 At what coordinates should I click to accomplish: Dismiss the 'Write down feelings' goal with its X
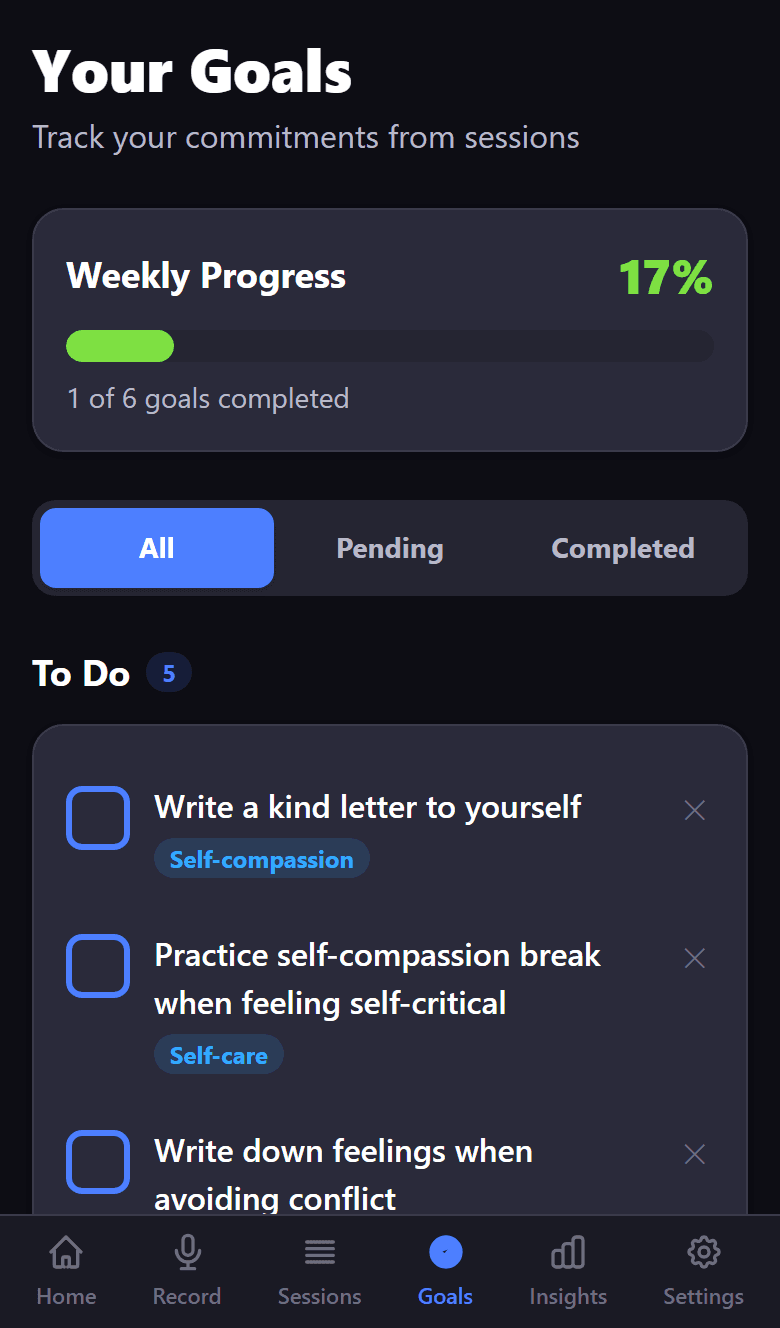(694, 1153)
